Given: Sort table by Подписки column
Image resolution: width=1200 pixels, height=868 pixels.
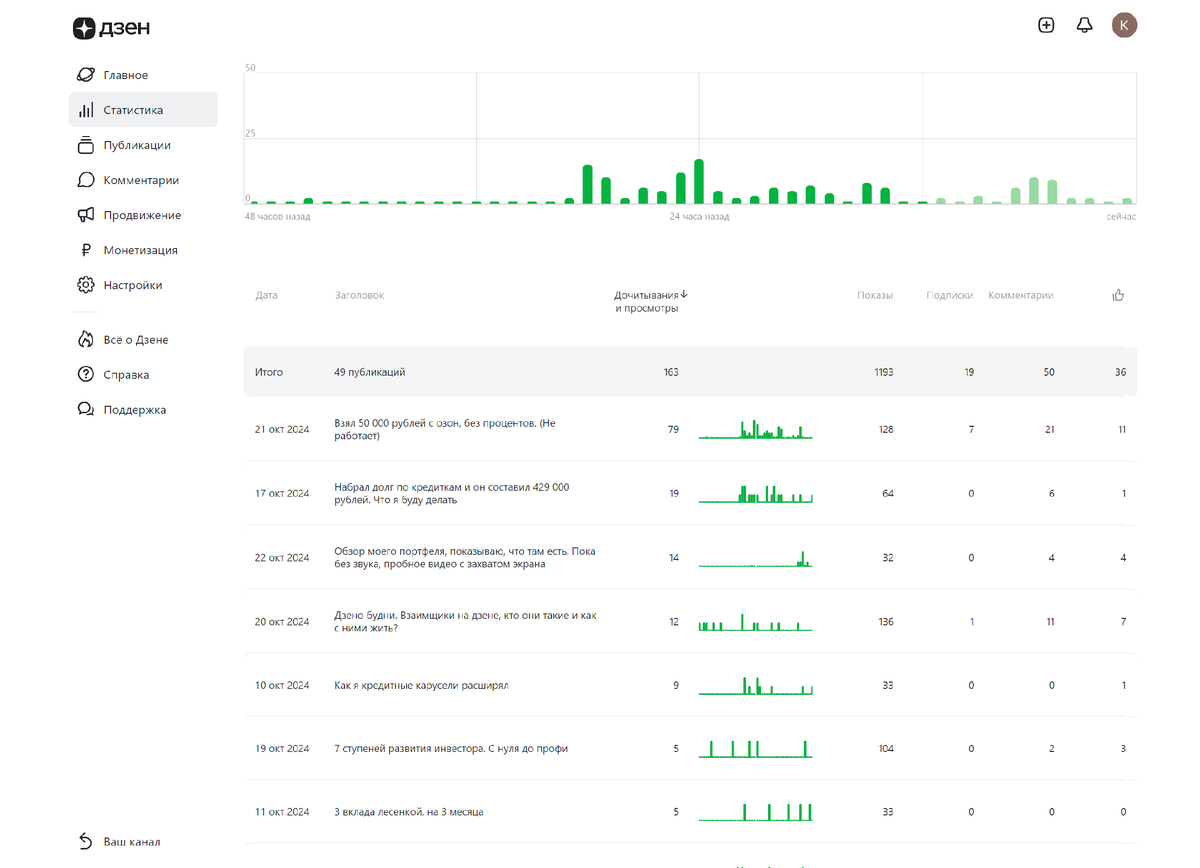Looking at the screenshot, I should tap(950, 295).
